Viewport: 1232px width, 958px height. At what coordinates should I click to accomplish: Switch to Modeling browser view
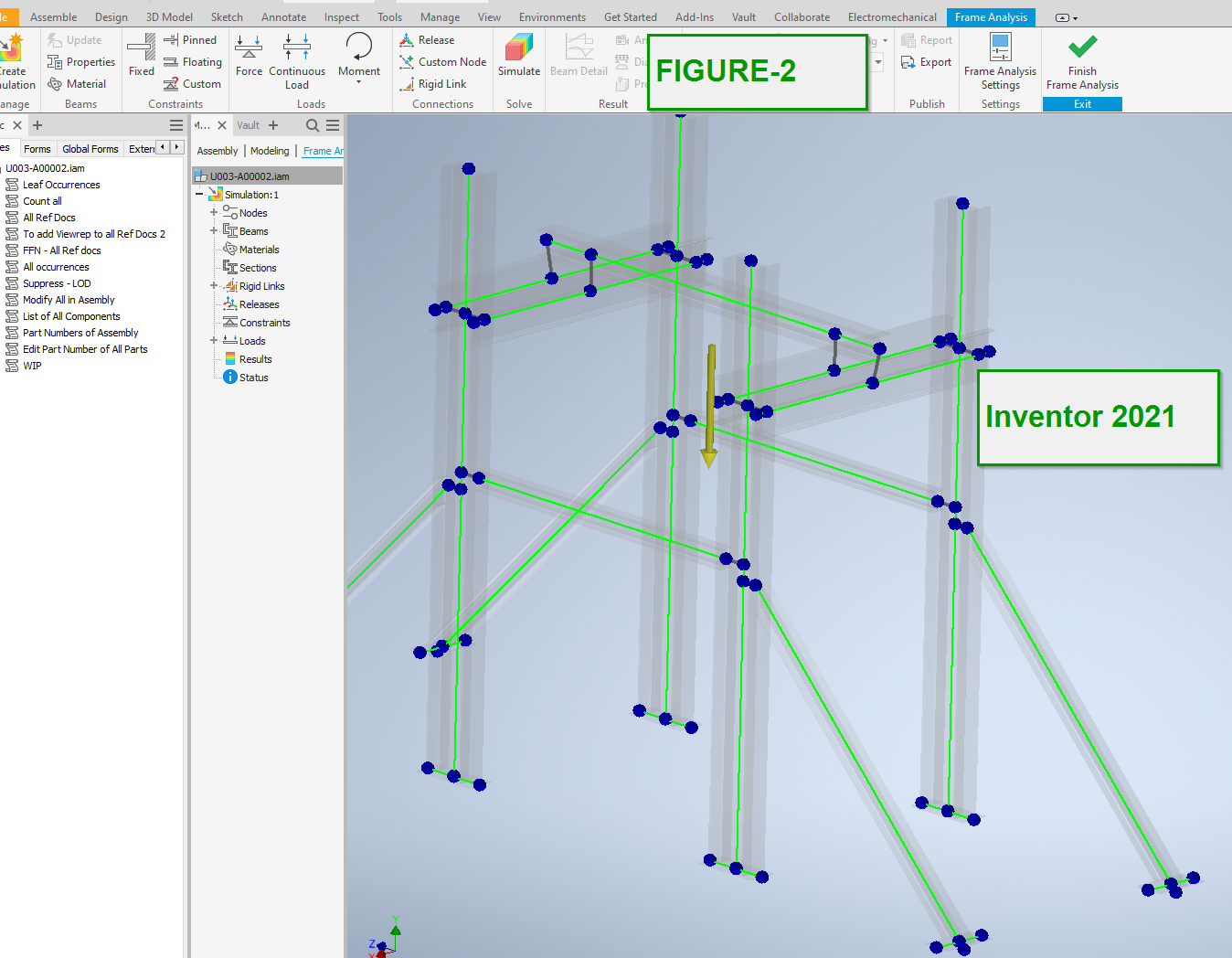click(x=270, y=151)
